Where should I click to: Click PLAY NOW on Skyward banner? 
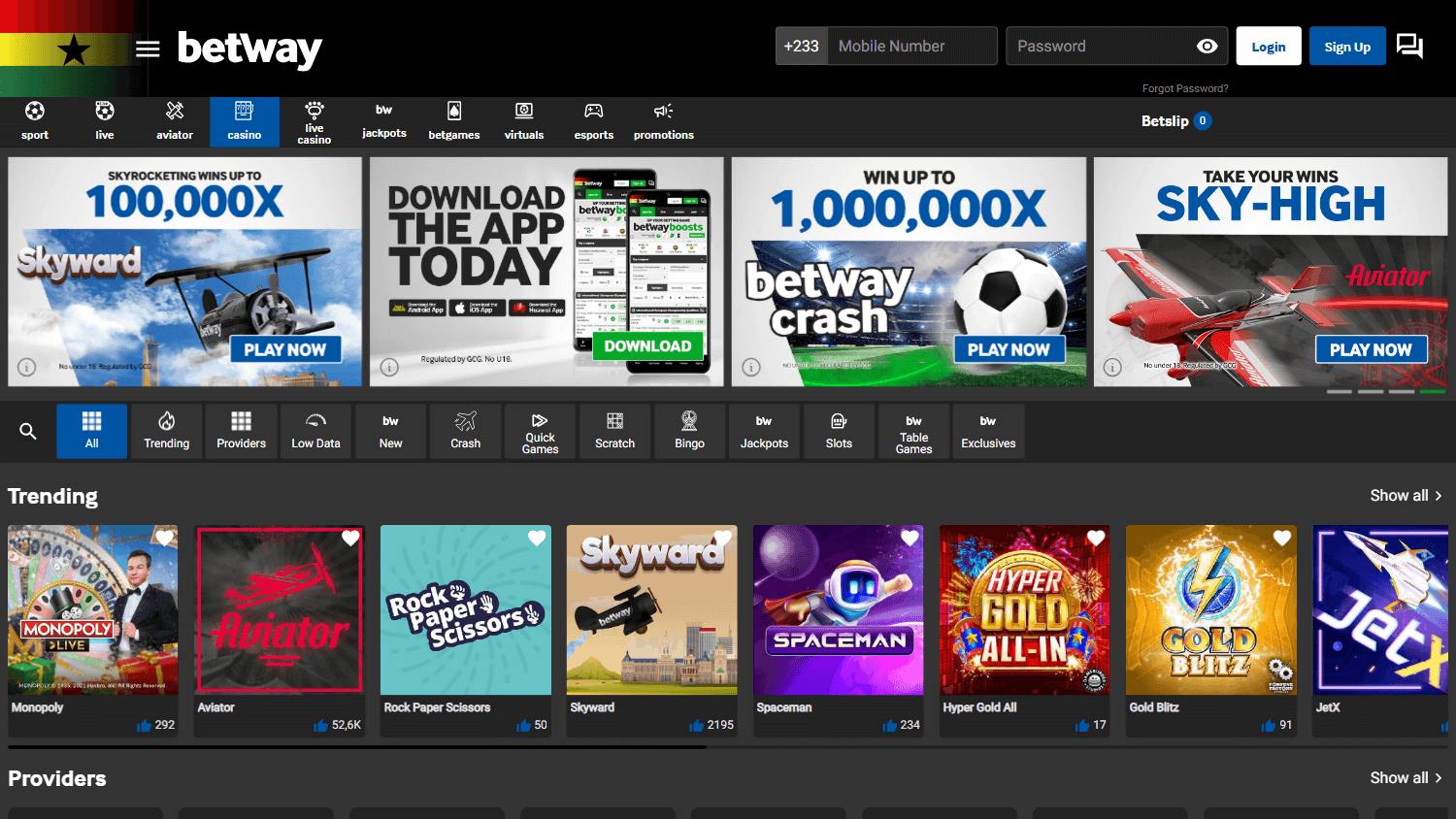point(285,349)
